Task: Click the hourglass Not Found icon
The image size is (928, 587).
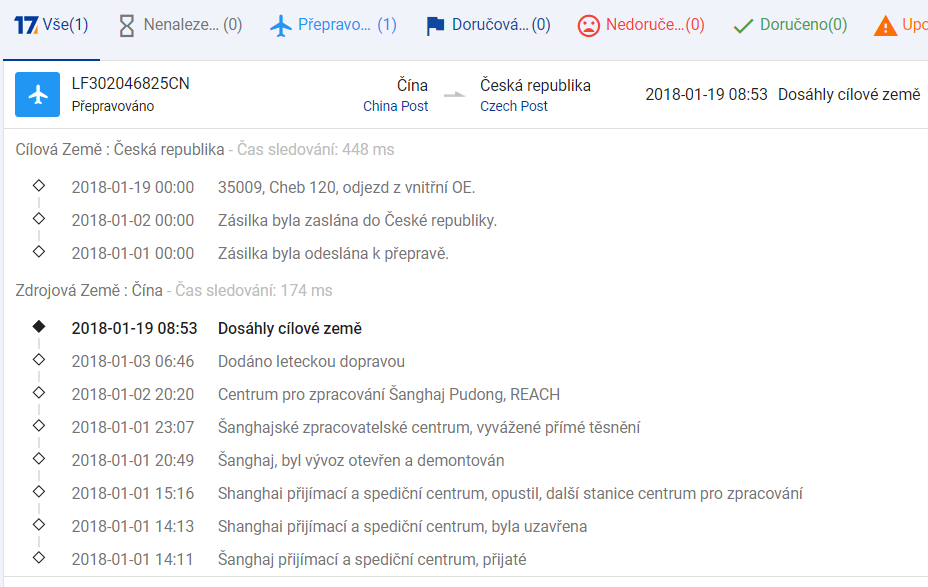Action: click(x=126, y=25)
